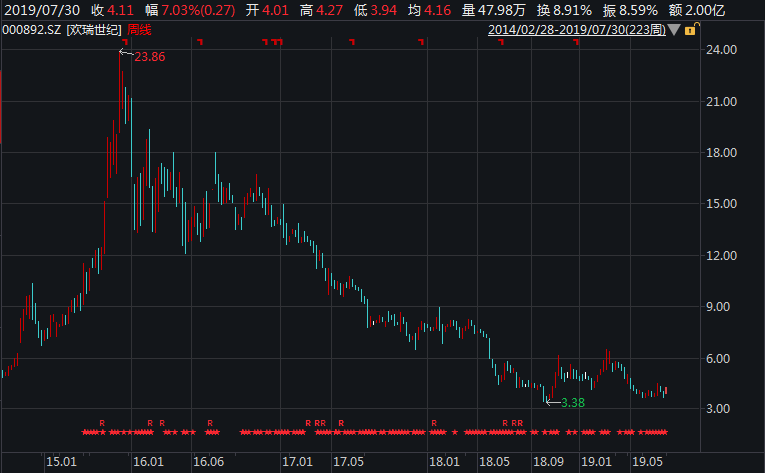765x473 pixels.
Task: Click the 幅 7.03%(0.27) change value
Action: point(190,10)
